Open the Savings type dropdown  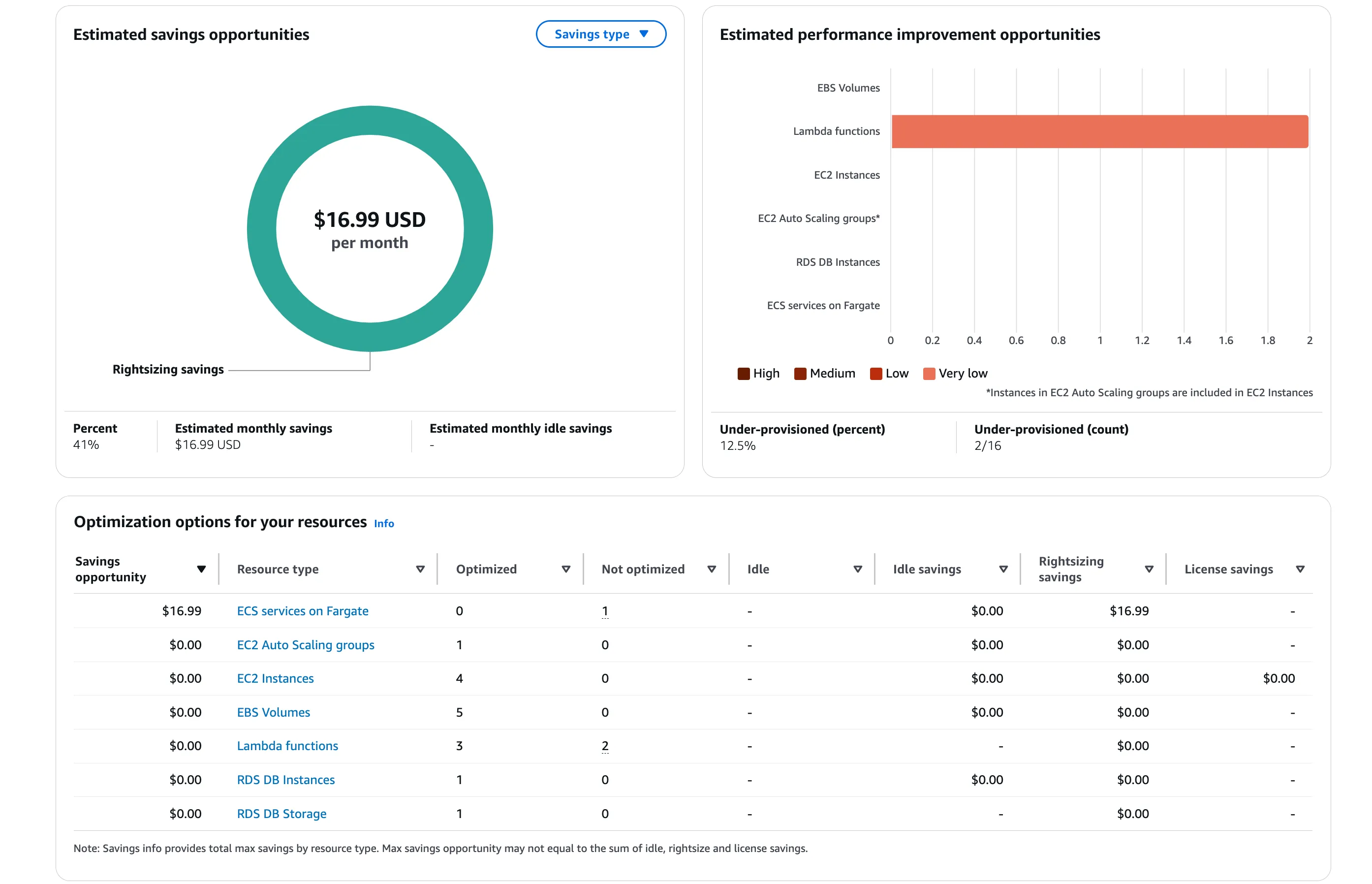click(x=600, y=34)
